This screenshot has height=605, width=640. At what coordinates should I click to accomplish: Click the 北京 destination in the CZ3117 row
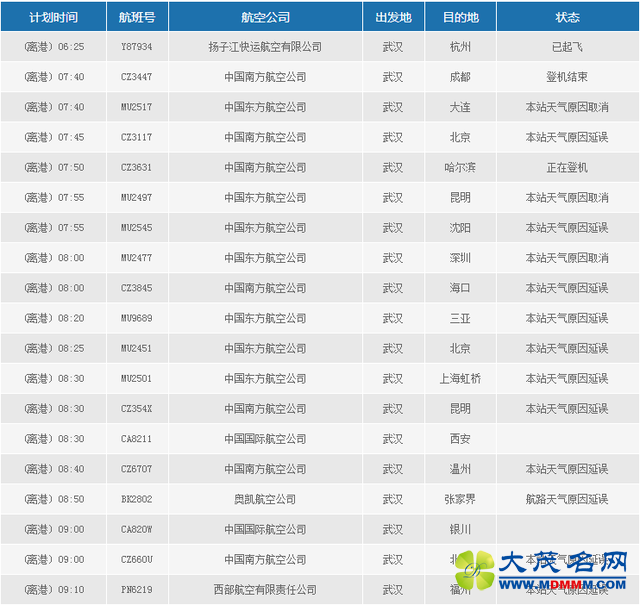pos(460,138)
